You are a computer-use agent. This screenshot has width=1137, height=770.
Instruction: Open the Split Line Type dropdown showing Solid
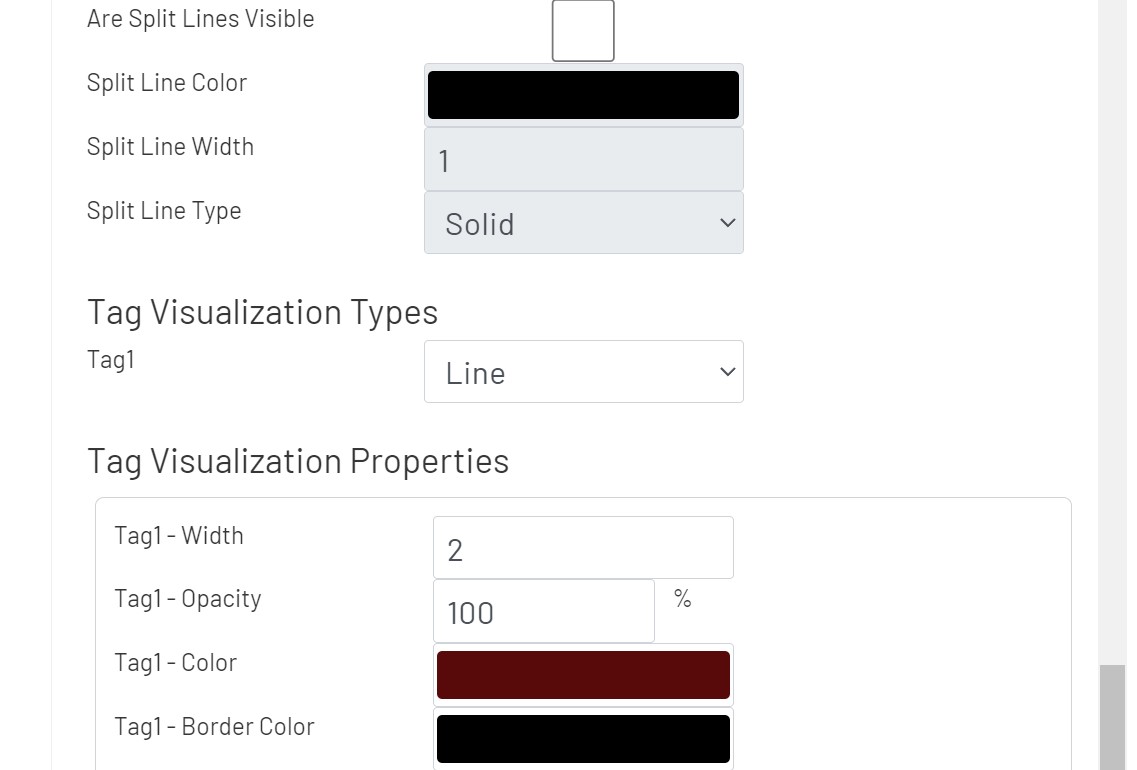pyautogui.click(x=583, y=223)
